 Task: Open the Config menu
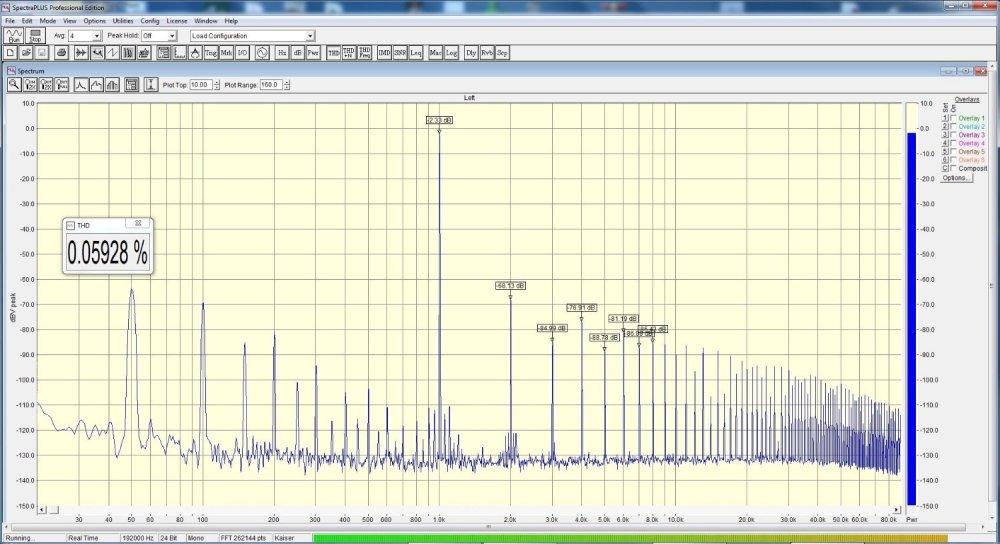click(150, 20)
